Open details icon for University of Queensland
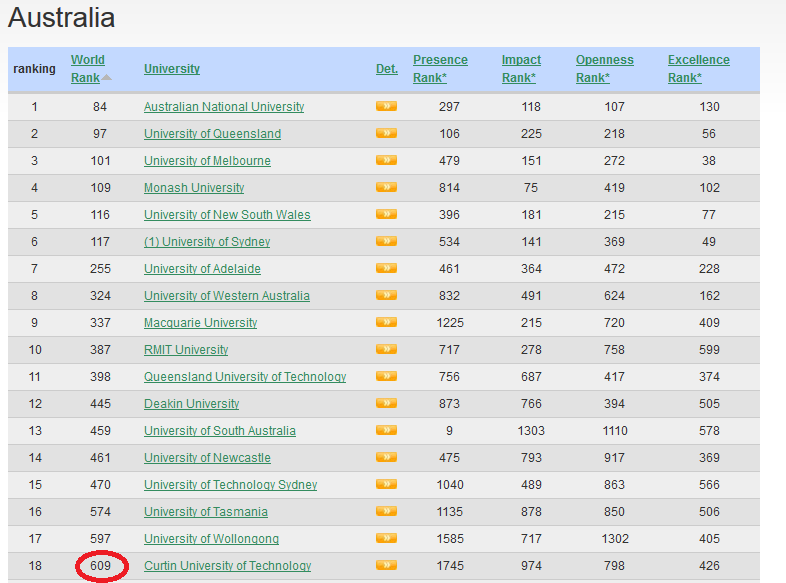786x583 pixels. [386, 133]
